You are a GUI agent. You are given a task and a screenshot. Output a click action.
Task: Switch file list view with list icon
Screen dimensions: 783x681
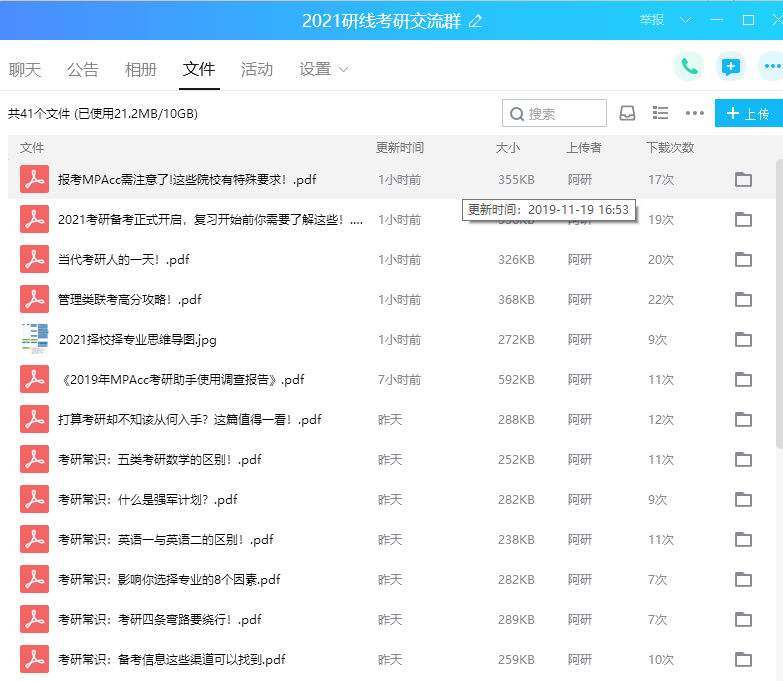[x=660, y=114]
